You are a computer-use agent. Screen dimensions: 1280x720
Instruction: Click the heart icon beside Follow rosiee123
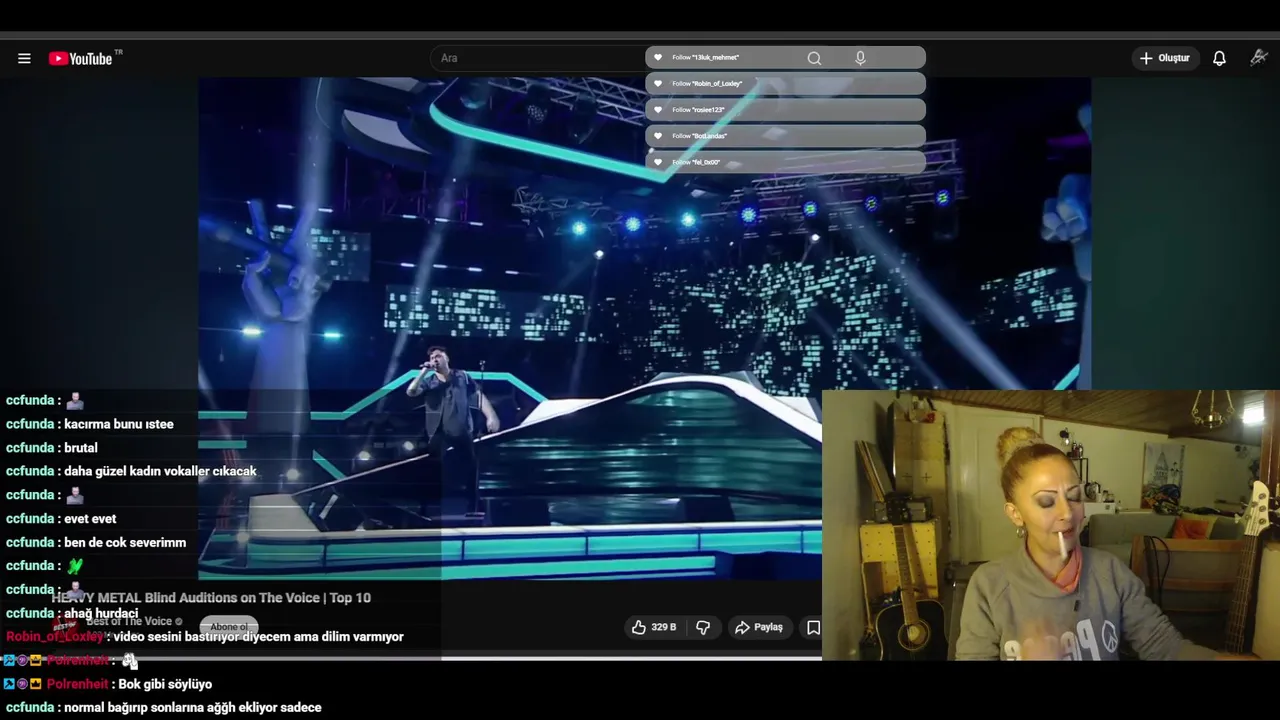658,110
